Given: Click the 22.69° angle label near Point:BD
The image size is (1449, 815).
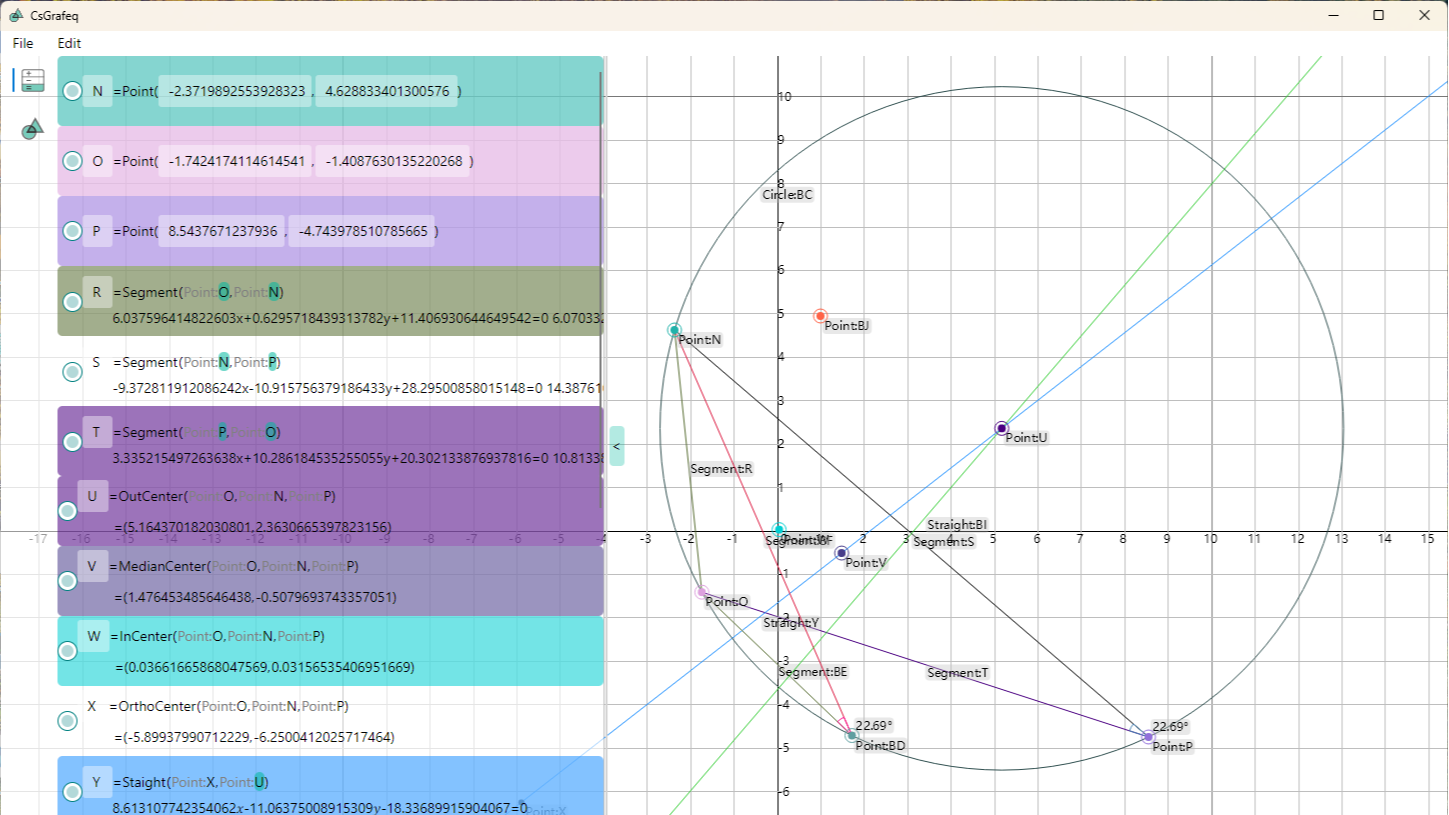Looking at the screenshot, I should click(x=874, y=726).
